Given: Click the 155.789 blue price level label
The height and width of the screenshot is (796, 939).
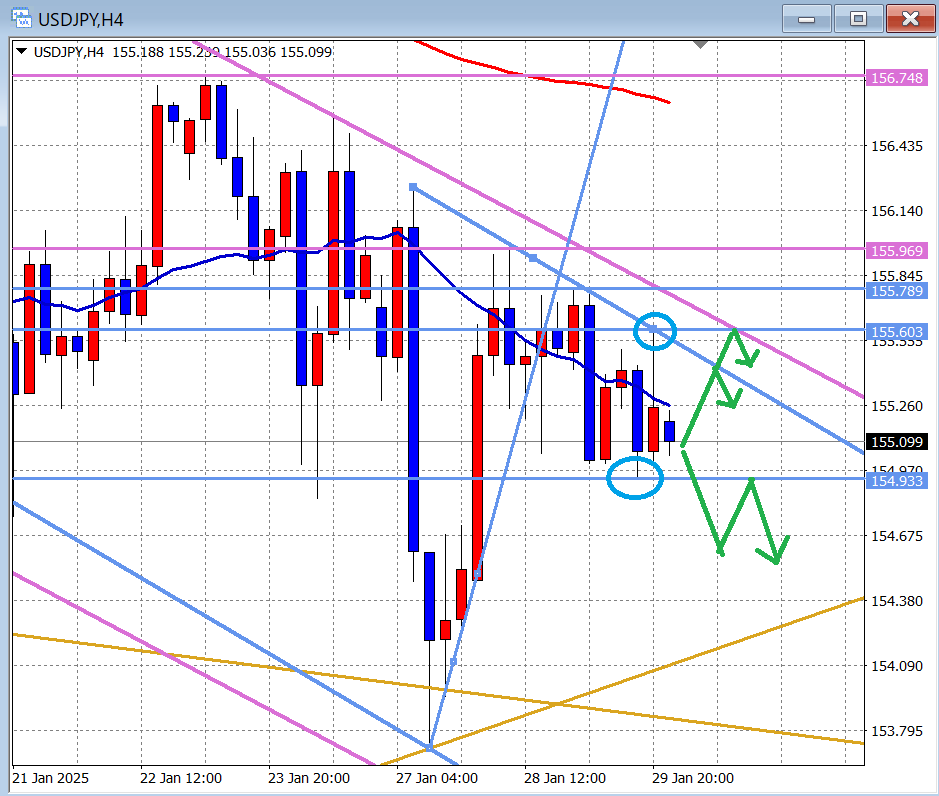Looking at the screenshot, I should click(896, 290).
